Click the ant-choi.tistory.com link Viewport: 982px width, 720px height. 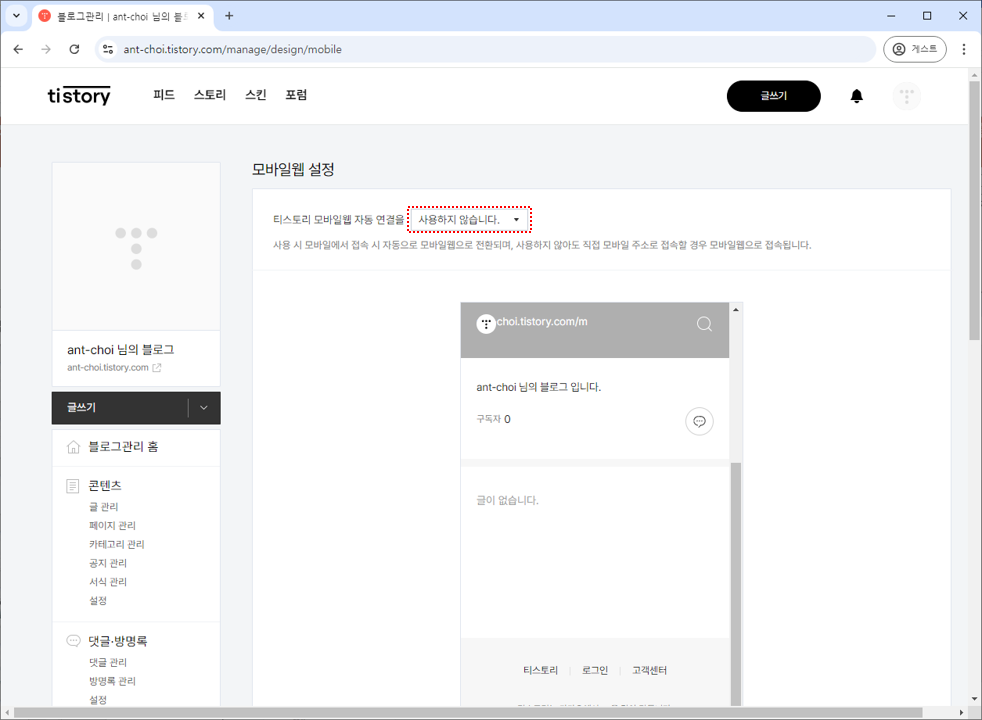pos(108,368)
